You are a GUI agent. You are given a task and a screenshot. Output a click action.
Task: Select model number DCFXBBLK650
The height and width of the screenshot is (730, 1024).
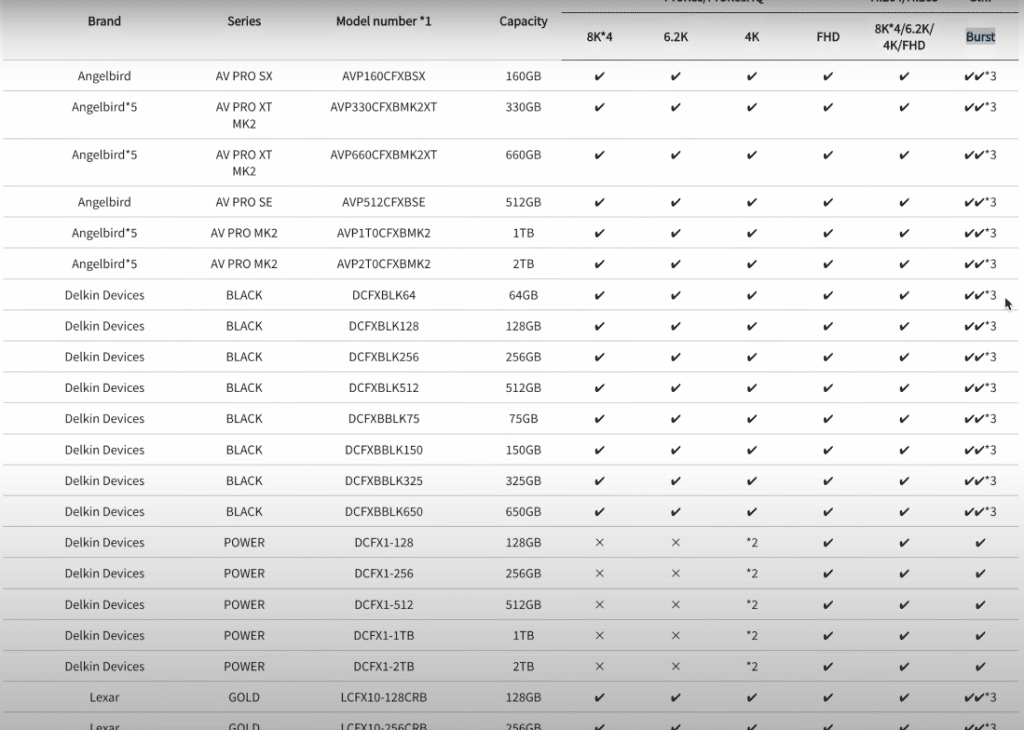384,511
